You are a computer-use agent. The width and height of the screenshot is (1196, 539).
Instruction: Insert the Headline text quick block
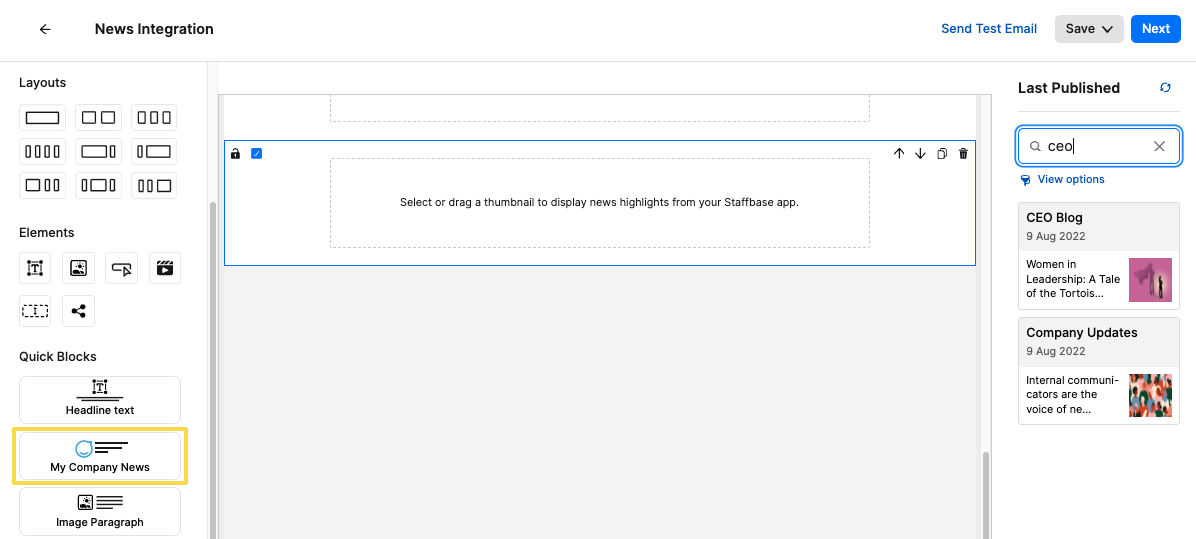[100, 399]
